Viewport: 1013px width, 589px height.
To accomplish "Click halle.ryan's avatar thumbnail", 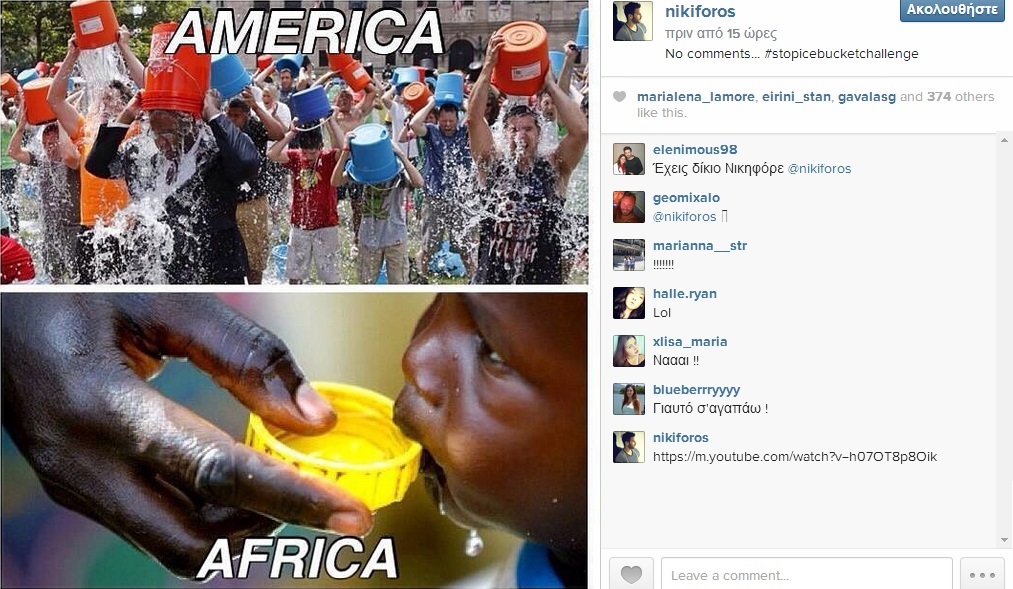I will coord(629,304).
